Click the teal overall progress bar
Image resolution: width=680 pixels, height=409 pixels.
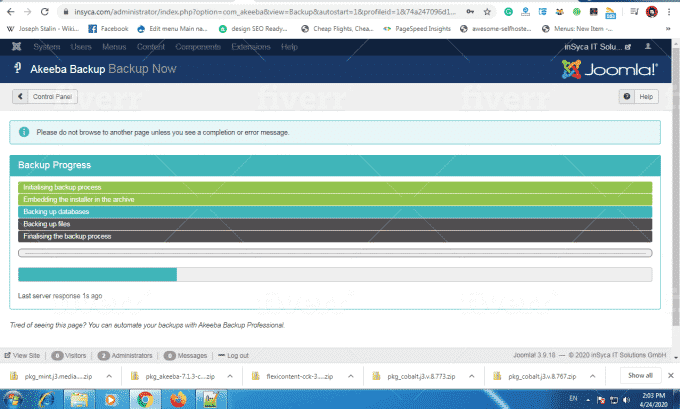[335, 275]
